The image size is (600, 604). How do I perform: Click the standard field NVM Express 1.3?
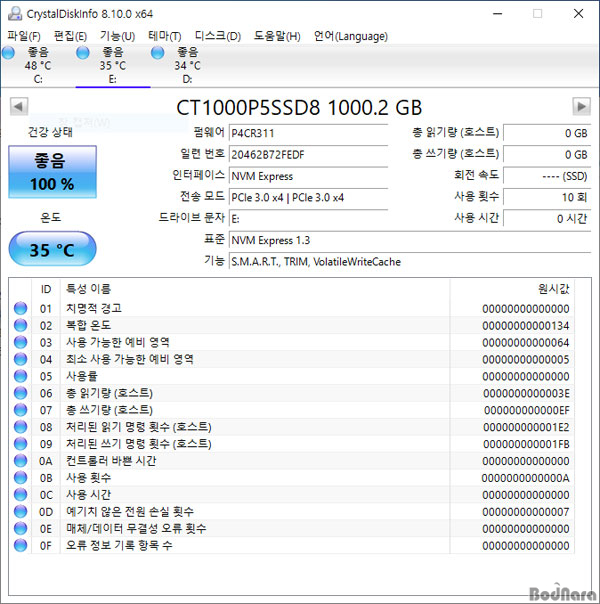[x=410, y=240]
